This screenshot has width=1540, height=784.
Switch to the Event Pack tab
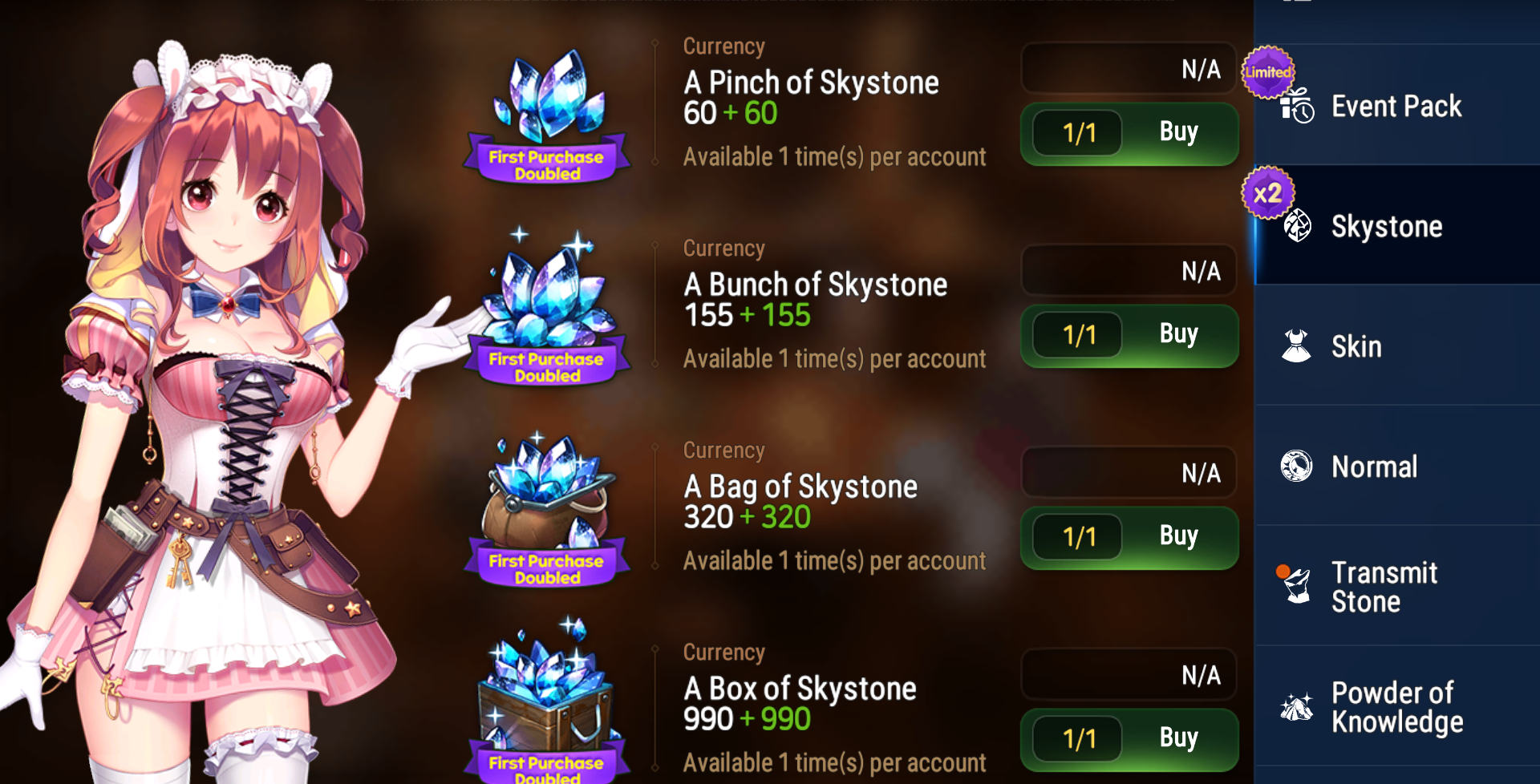click(x=1397, y=104)
